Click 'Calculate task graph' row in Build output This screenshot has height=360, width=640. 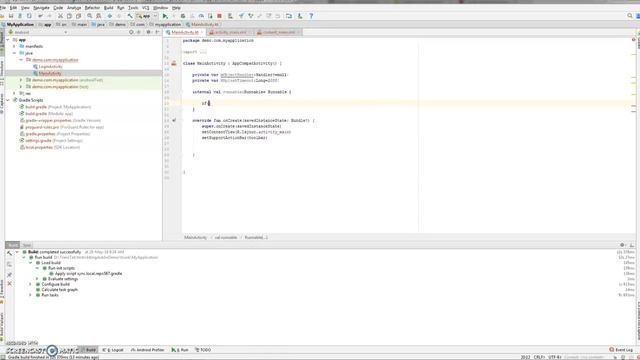pos(60,289)
